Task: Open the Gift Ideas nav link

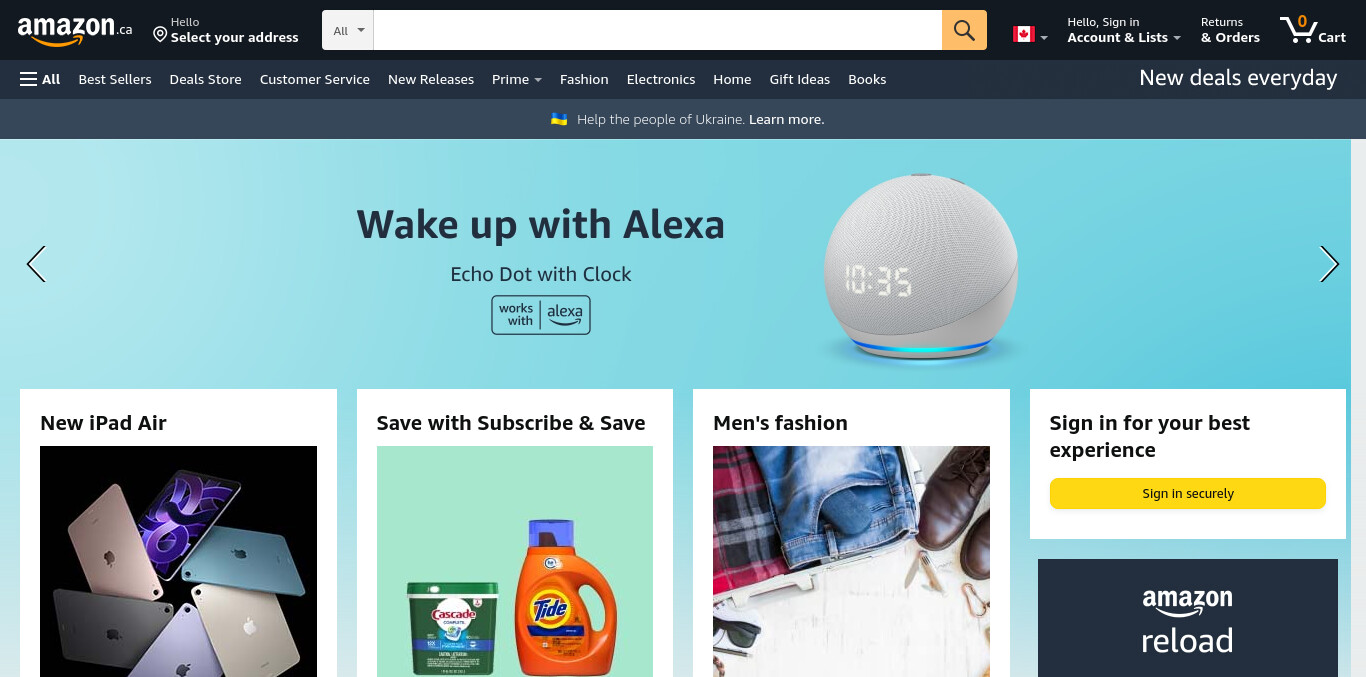Action: coord(800,79)
